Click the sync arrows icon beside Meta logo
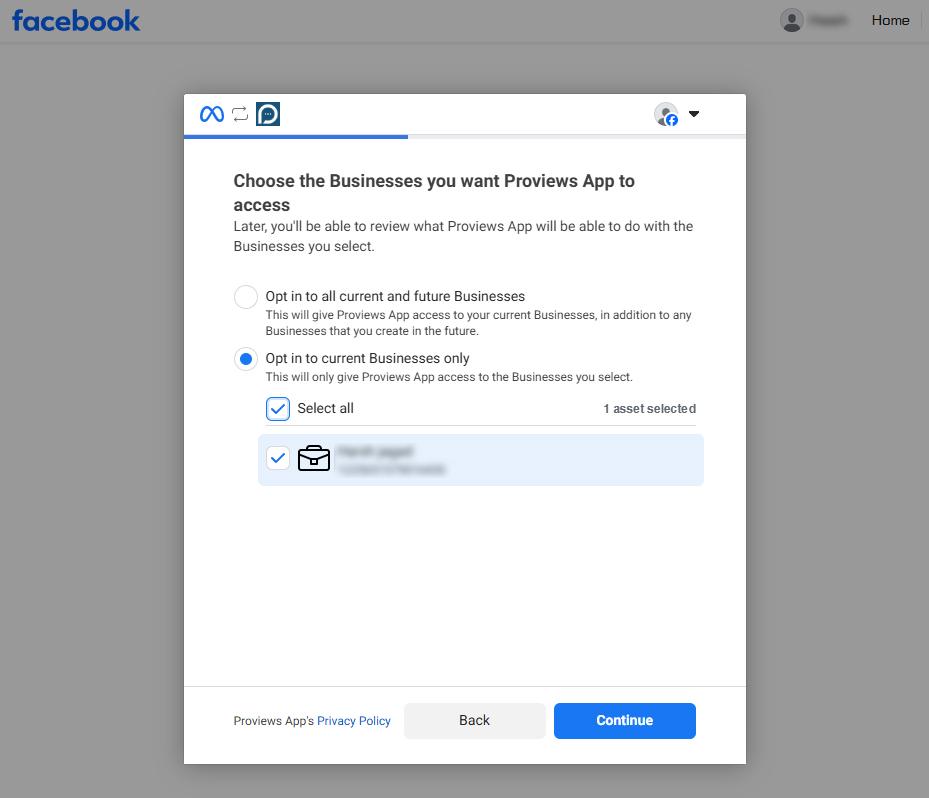 click(240, 114)
